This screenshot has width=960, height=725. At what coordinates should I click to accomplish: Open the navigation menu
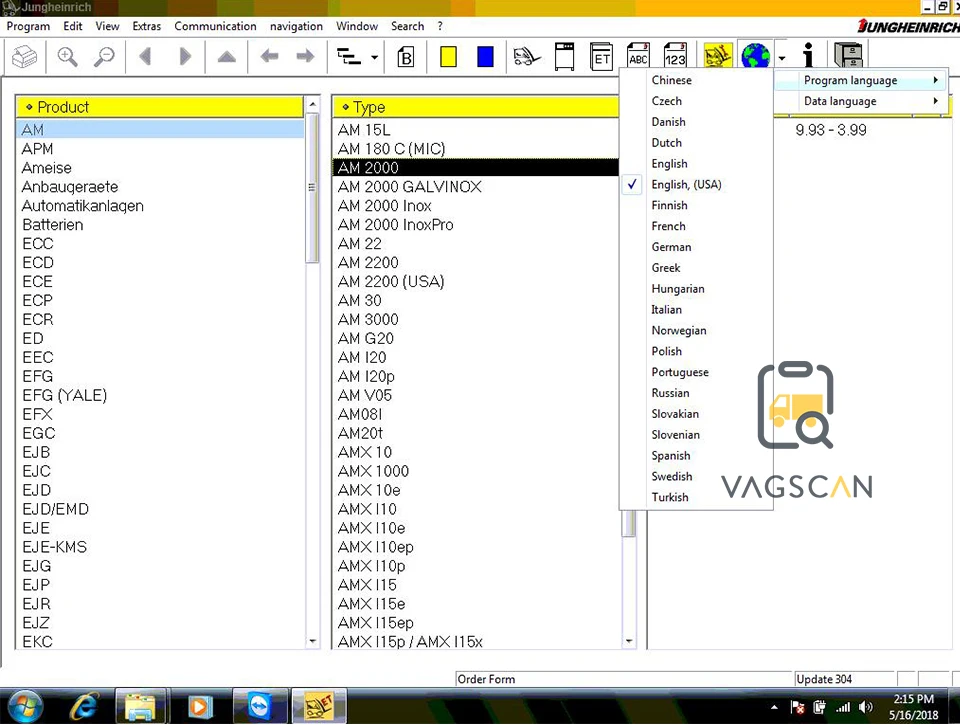tap(296, 26)
